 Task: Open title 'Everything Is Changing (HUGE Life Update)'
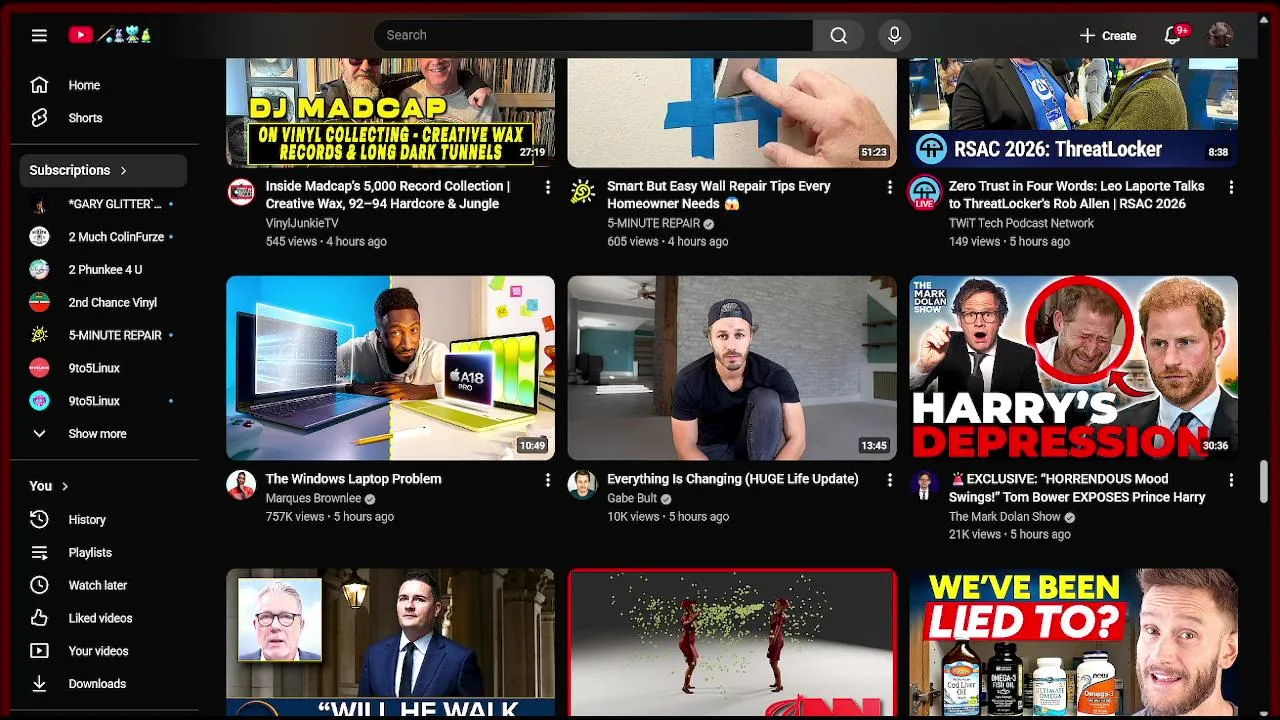(732, 479)
